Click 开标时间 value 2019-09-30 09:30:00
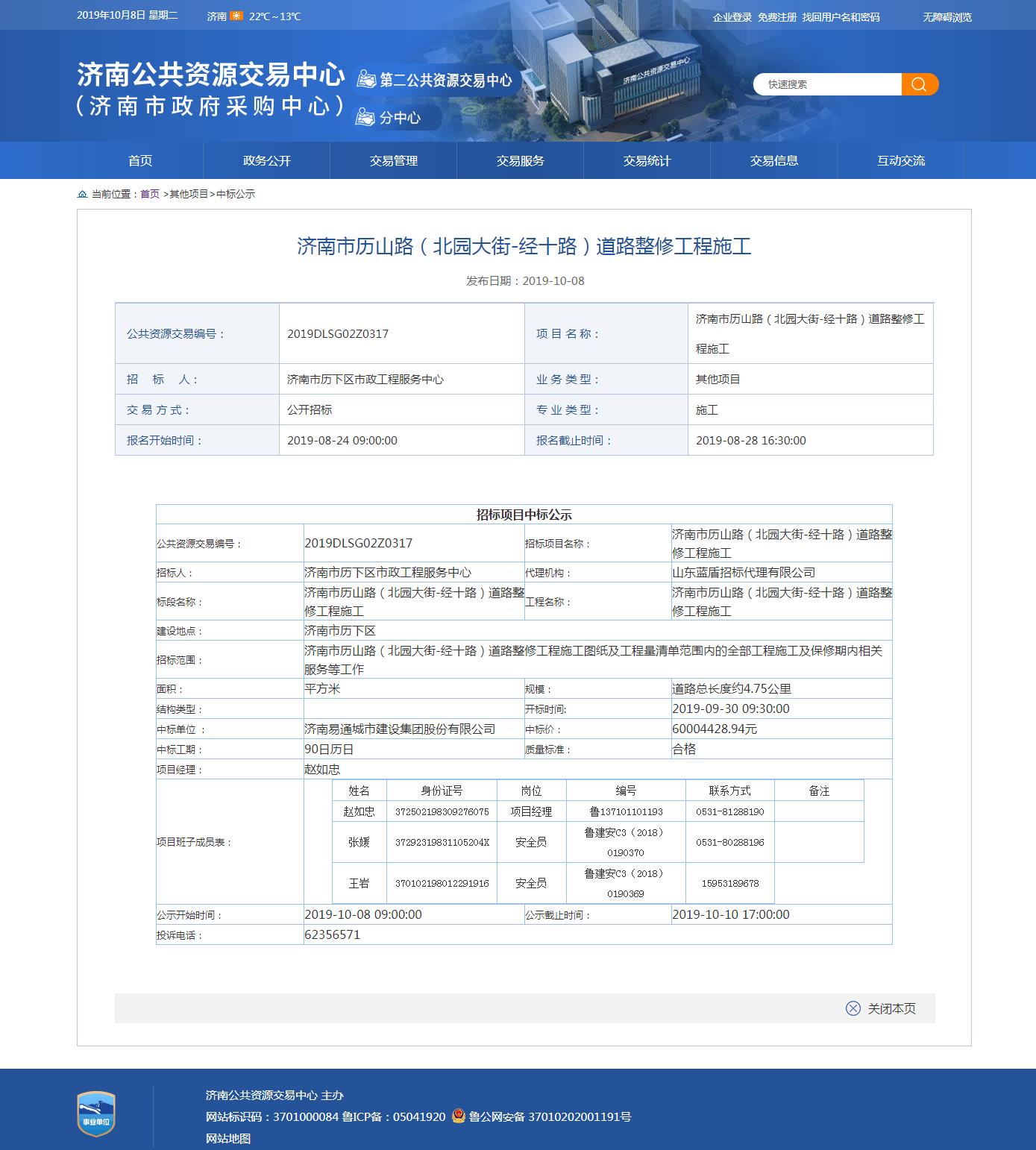Screen dimensions: 1036x1150 731,708
